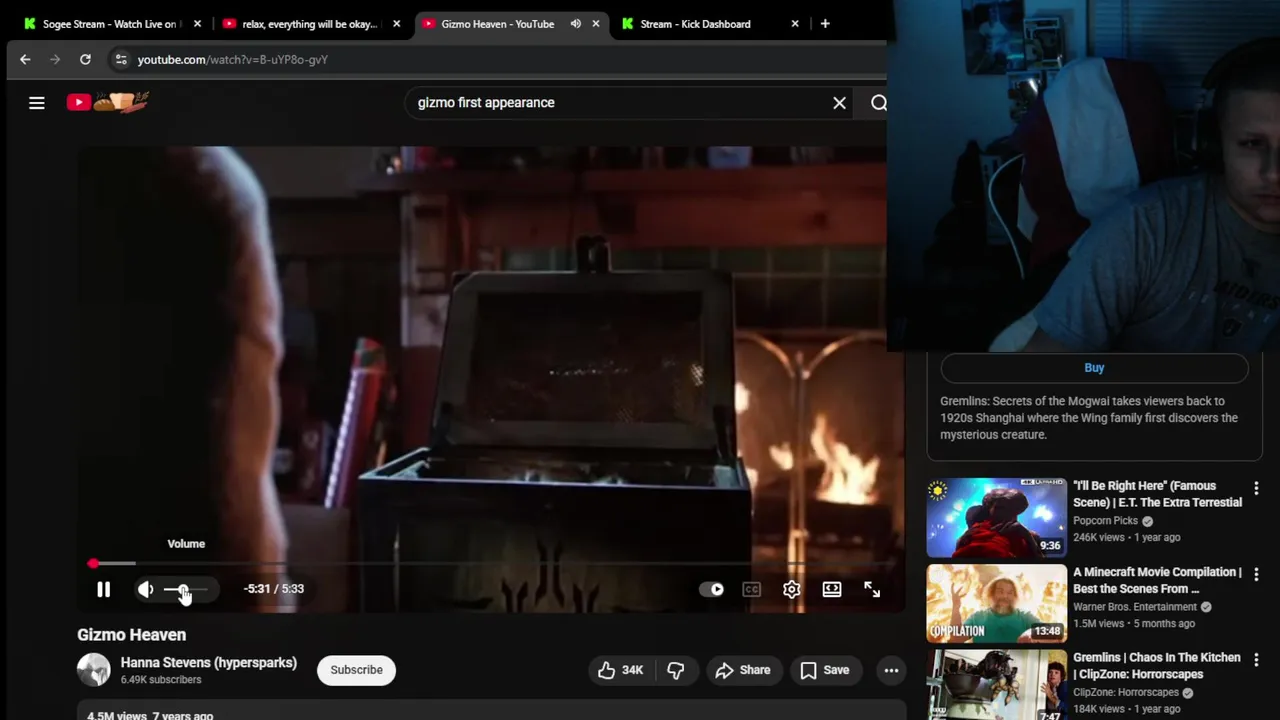The height and width of the screenshot is (720, 1280).
Task: Open options menu for Minecraft Compilation video
Action: (x=1256, y=575)
